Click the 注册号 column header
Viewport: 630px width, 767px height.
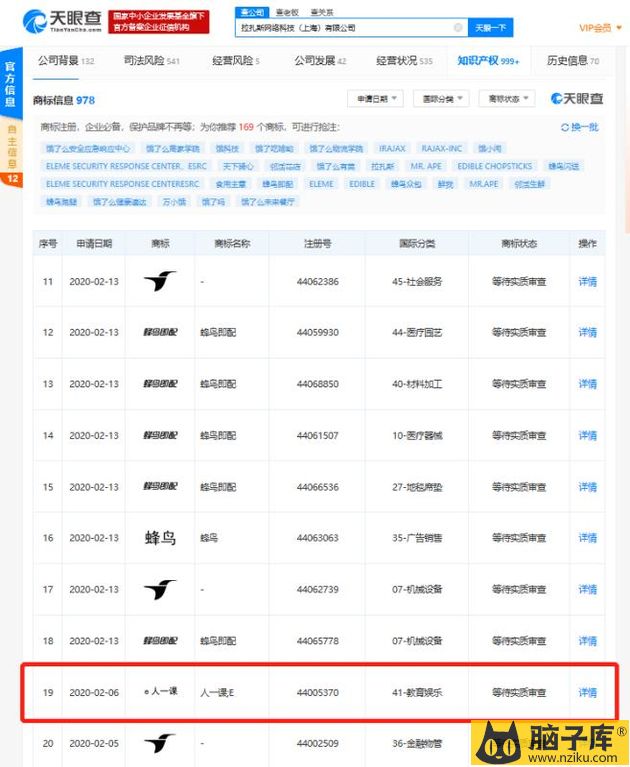317,243
